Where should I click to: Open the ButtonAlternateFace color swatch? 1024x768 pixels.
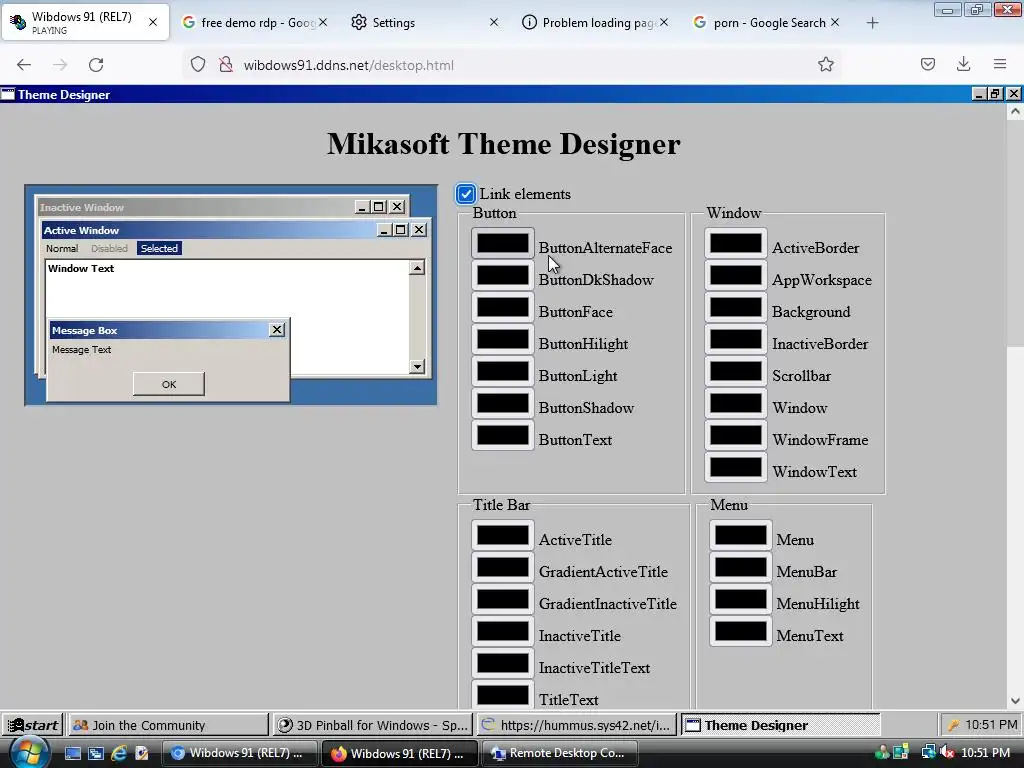pyautogui.click(x=502, y=243)
